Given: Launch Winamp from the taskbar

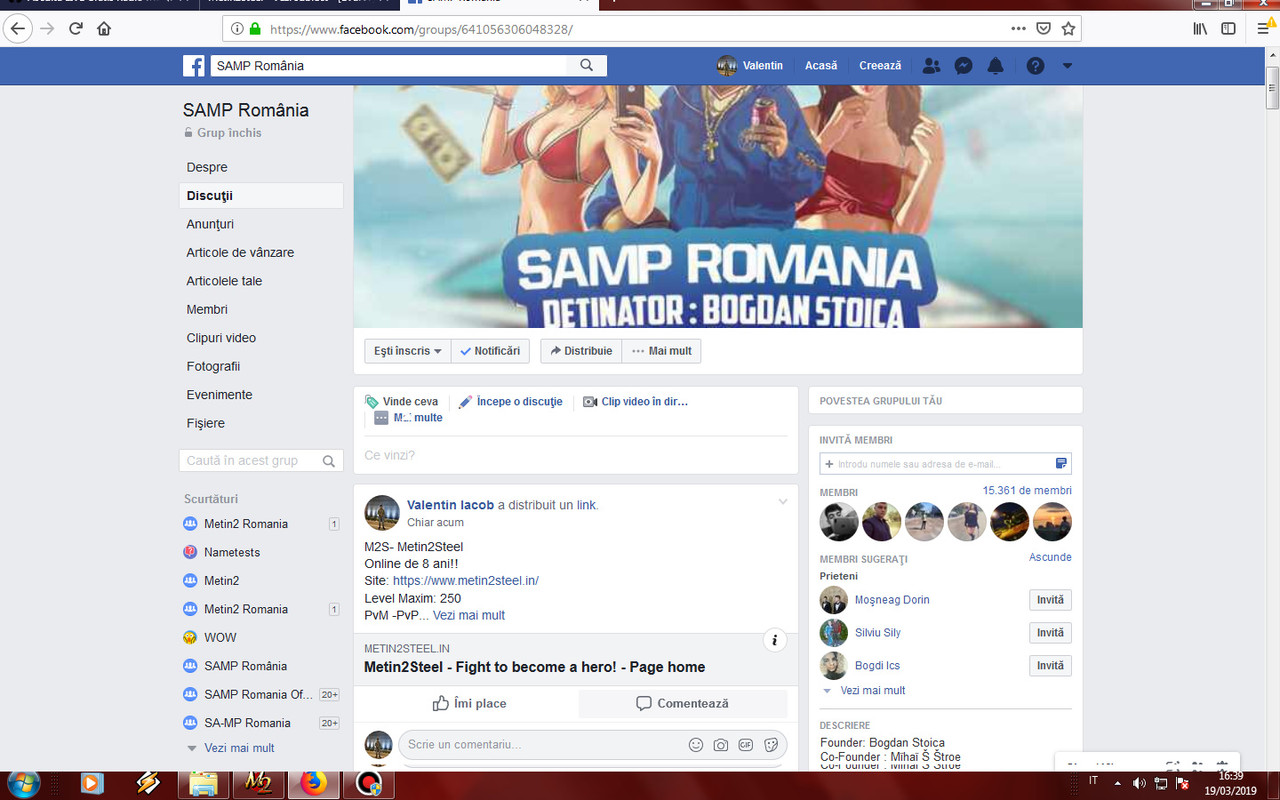Looking at the screenshot, I should pyautogui.click(x=148, y=784).
